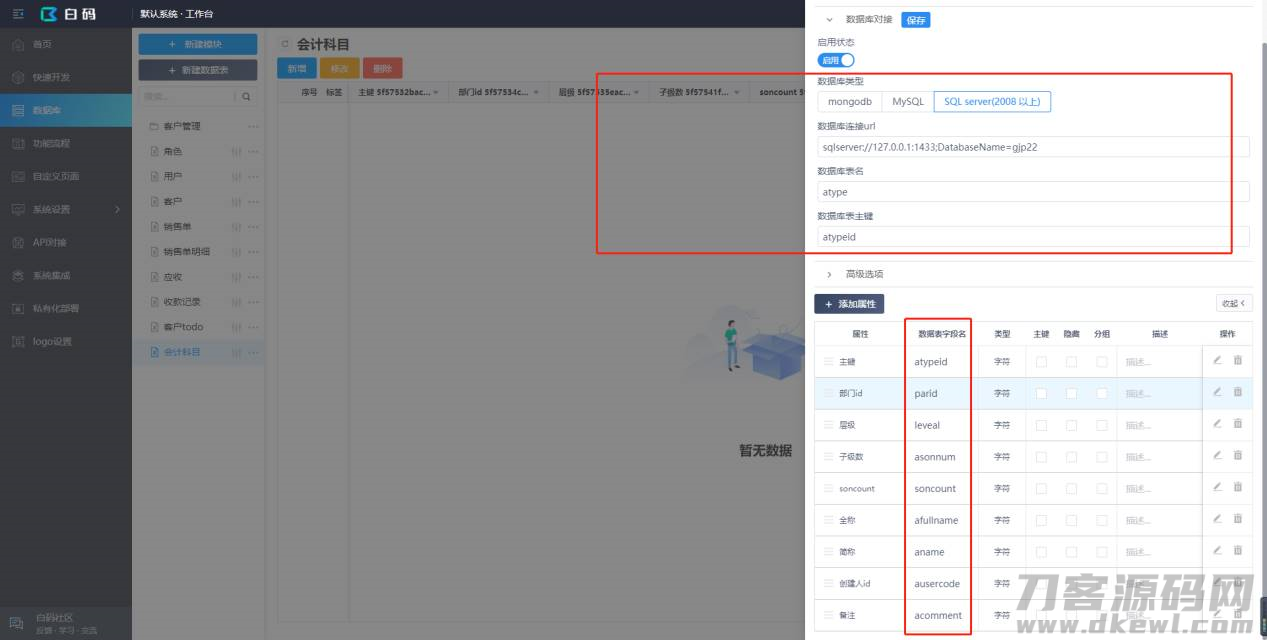Select mongodb database type
This screenshot has height=640, width=1267.
coord(850,102)
